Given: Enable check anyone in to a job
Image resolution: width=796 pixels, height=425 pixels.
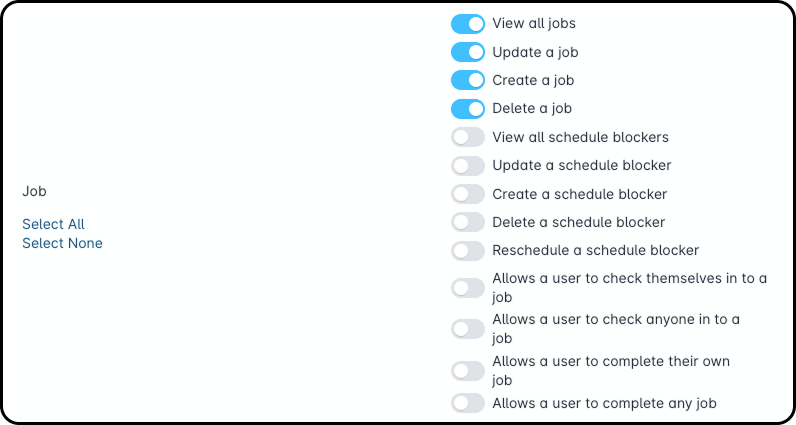Looking at the screenshot, I should 467,328.
